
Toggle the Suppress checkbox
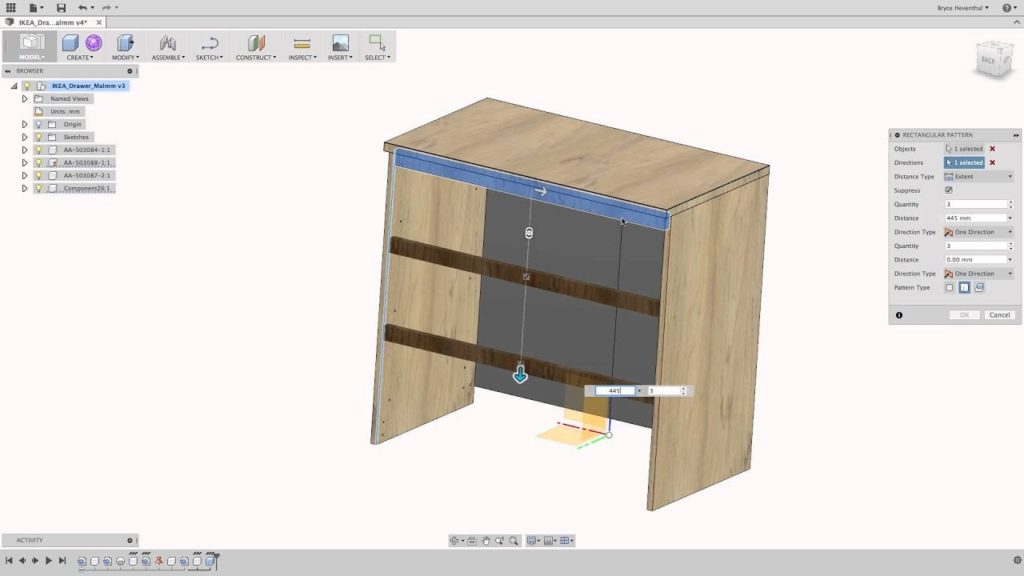(x=948, y=190)
